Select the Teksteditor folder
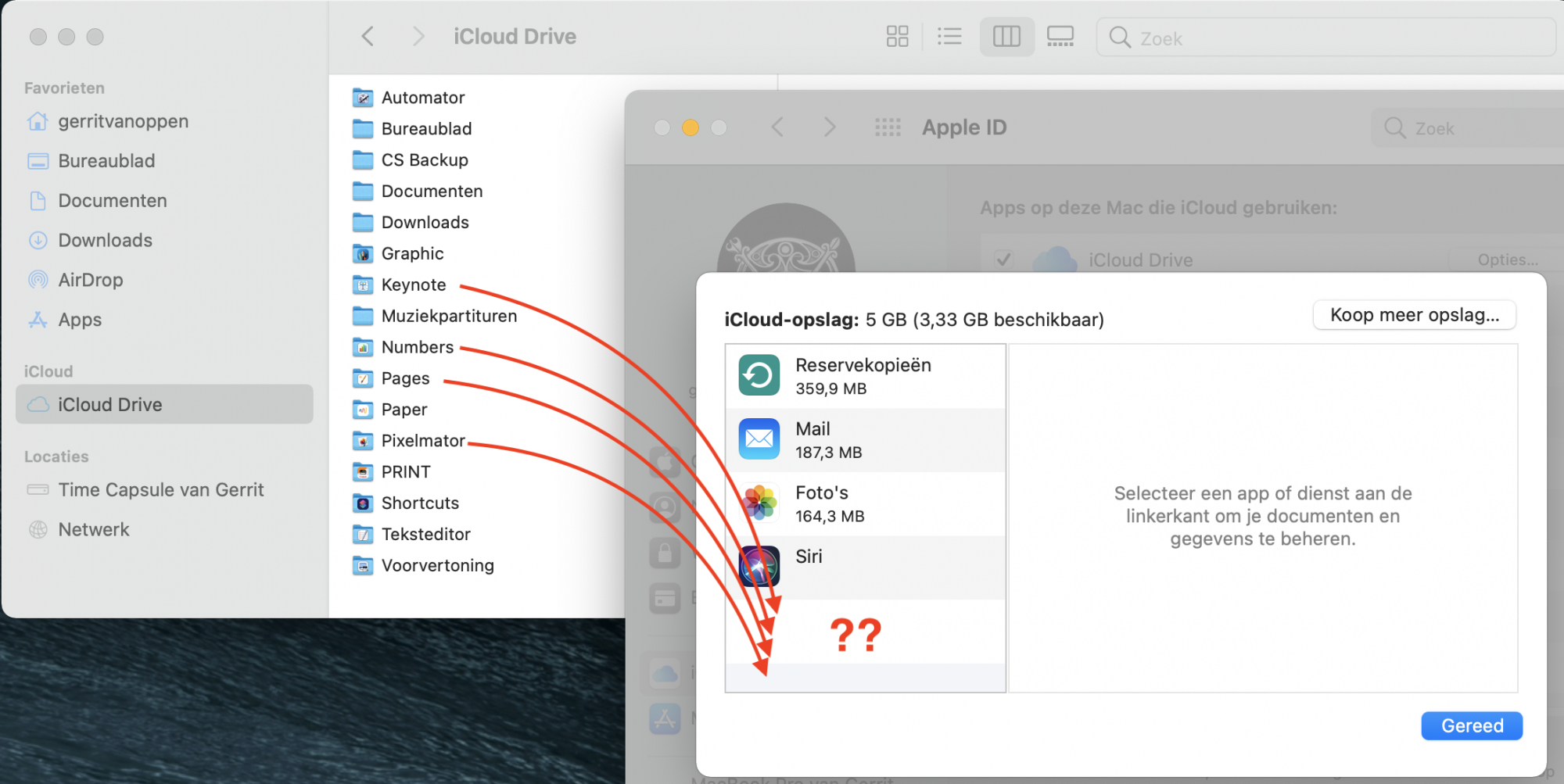1564x784 pixels. click(x=411, y=535)
